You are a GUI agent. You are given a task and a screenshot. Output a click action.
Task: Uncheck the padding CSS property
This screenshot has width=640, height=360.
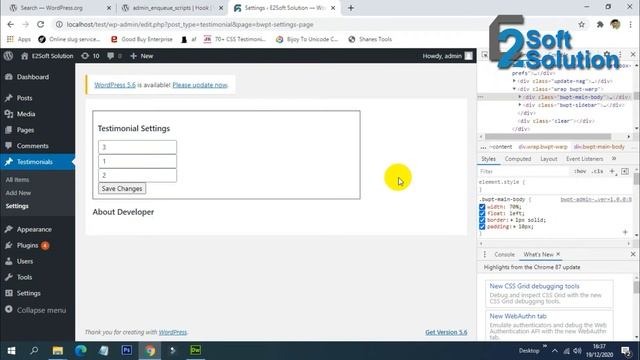[482, 227]
